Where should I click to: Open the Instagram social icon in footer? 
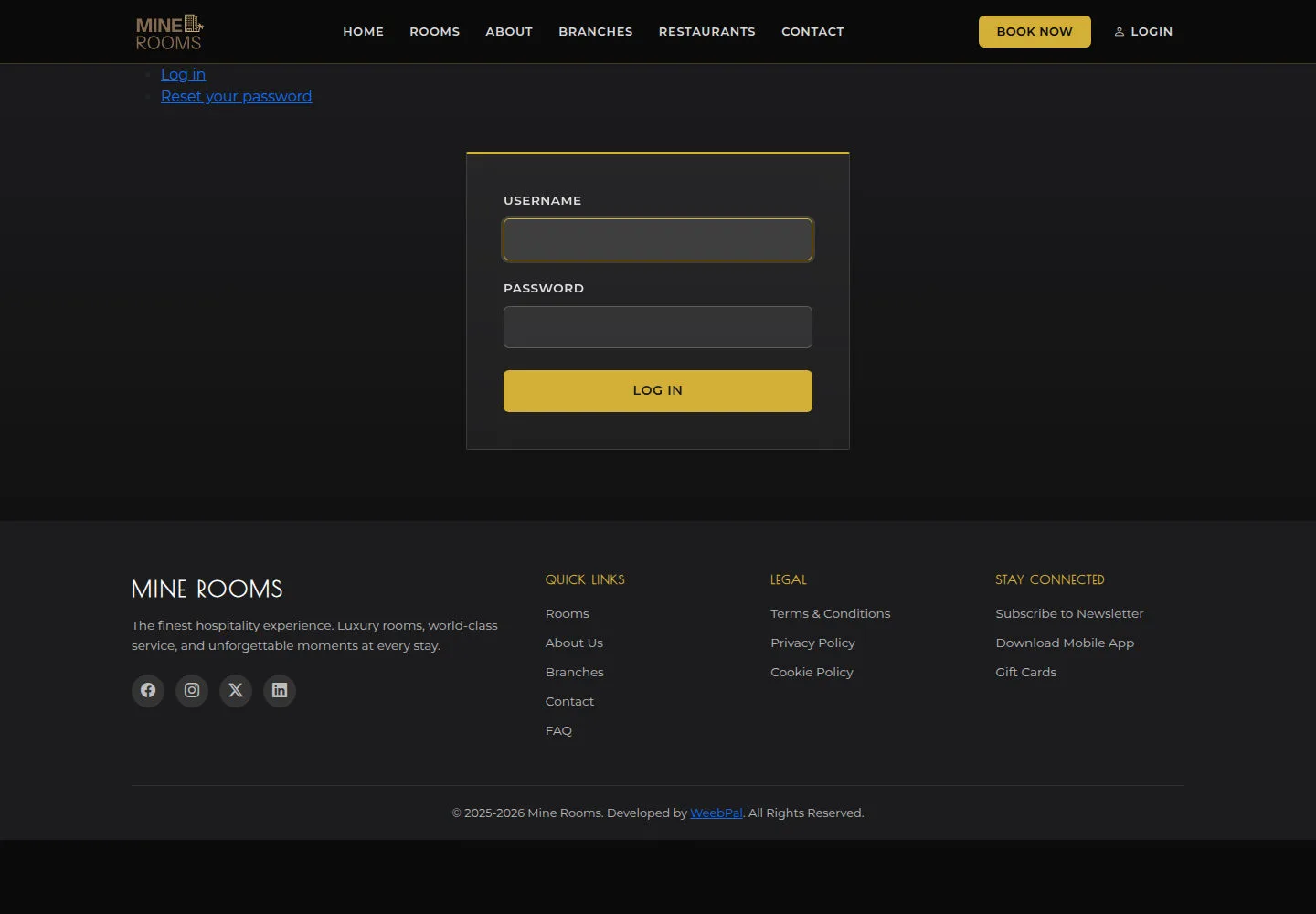tap(192, 690)
